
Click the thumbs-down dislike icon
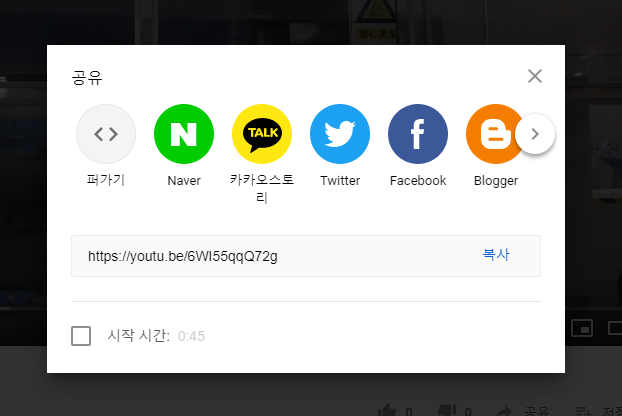(447, 412)
